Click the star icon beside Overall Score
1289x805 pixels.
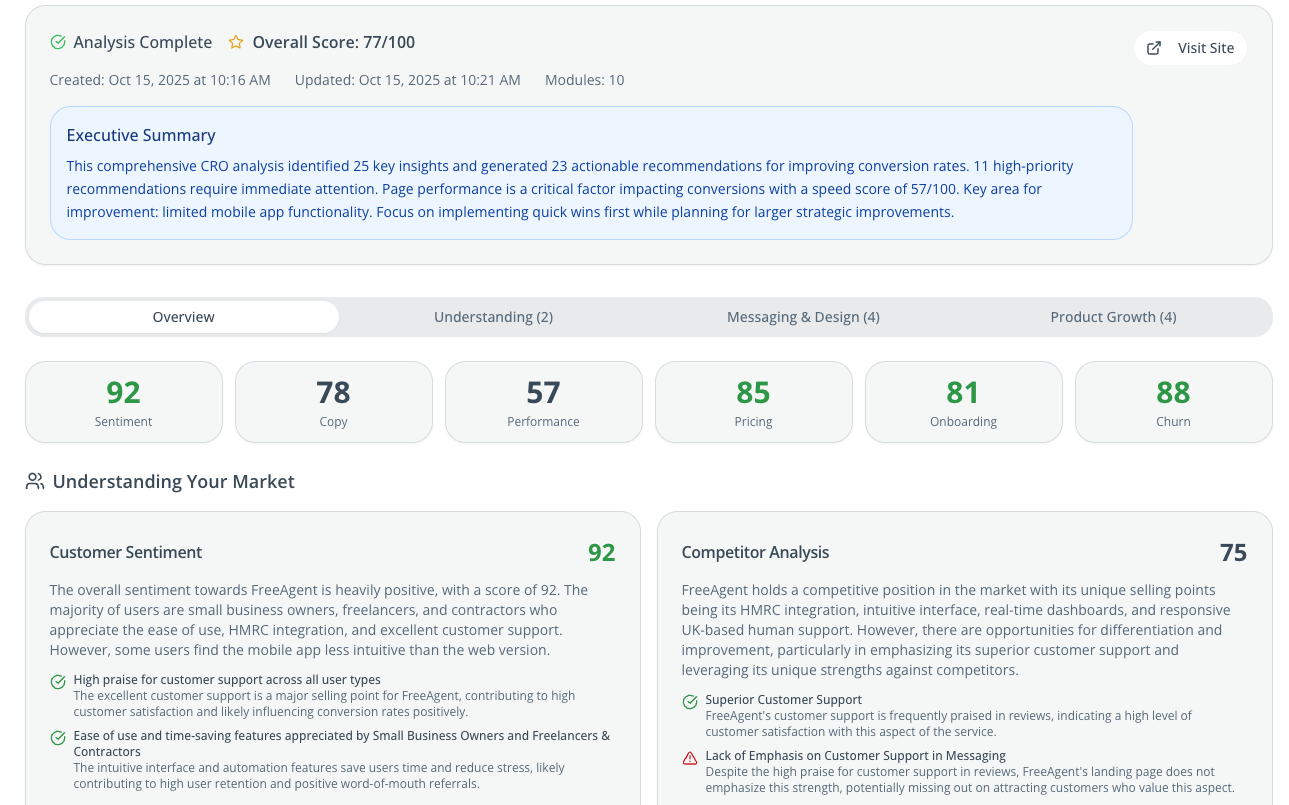(236, 42)
